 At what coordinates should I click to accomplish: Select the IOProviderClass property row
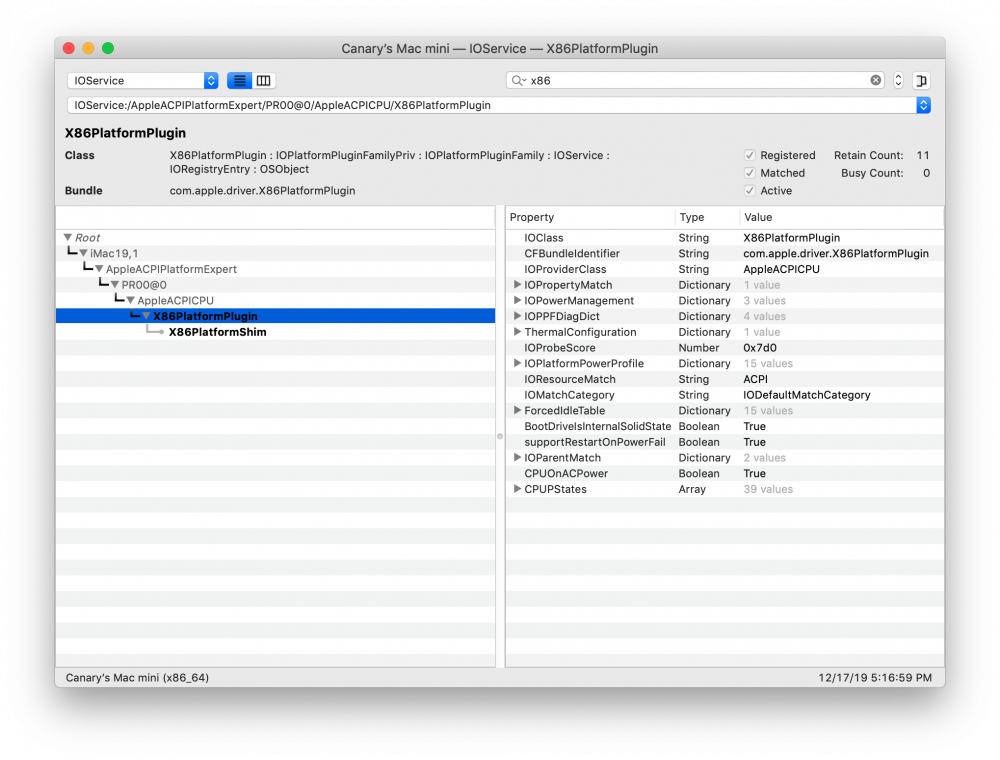click(x=725, y=269)
